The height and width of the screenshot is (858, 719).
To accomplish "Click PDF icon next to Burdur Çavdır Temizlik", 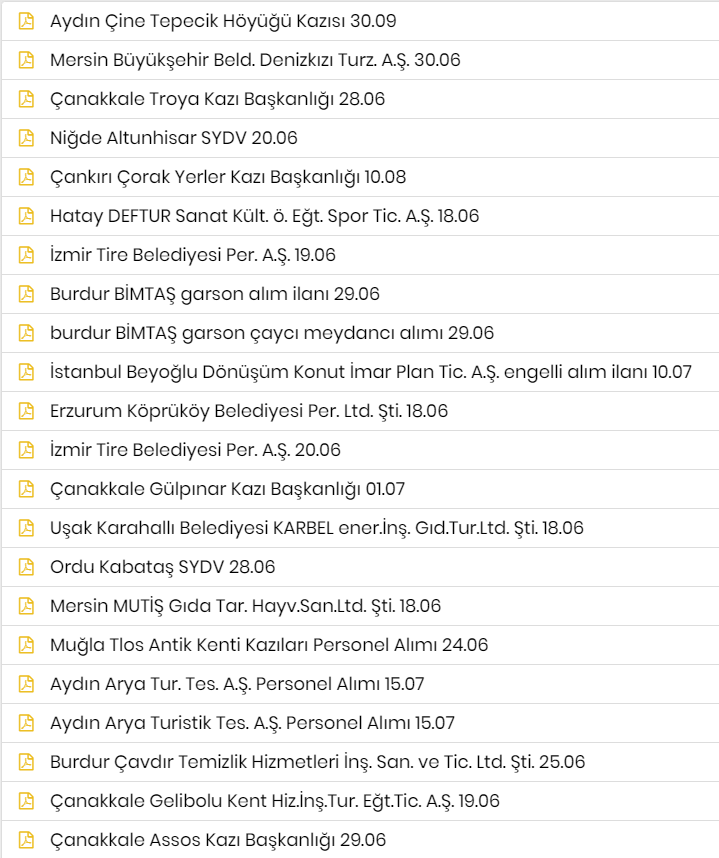I will tap(26, 762).
